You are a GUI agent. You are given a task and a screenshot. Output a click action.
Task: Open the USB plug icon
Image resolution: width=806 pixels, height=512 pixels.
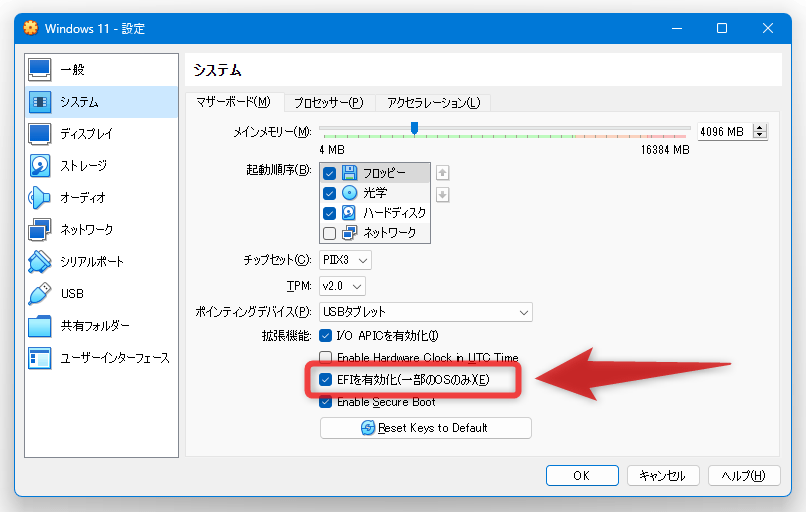pyautogui.click(x=40, y=294)
